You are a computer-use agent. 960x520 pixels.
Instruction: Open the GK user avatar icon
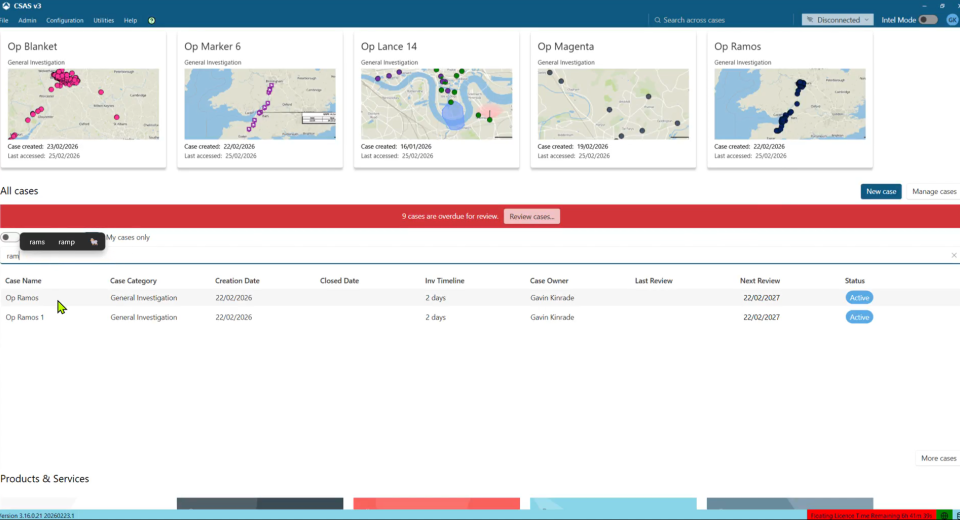click(x=952, y=20)
